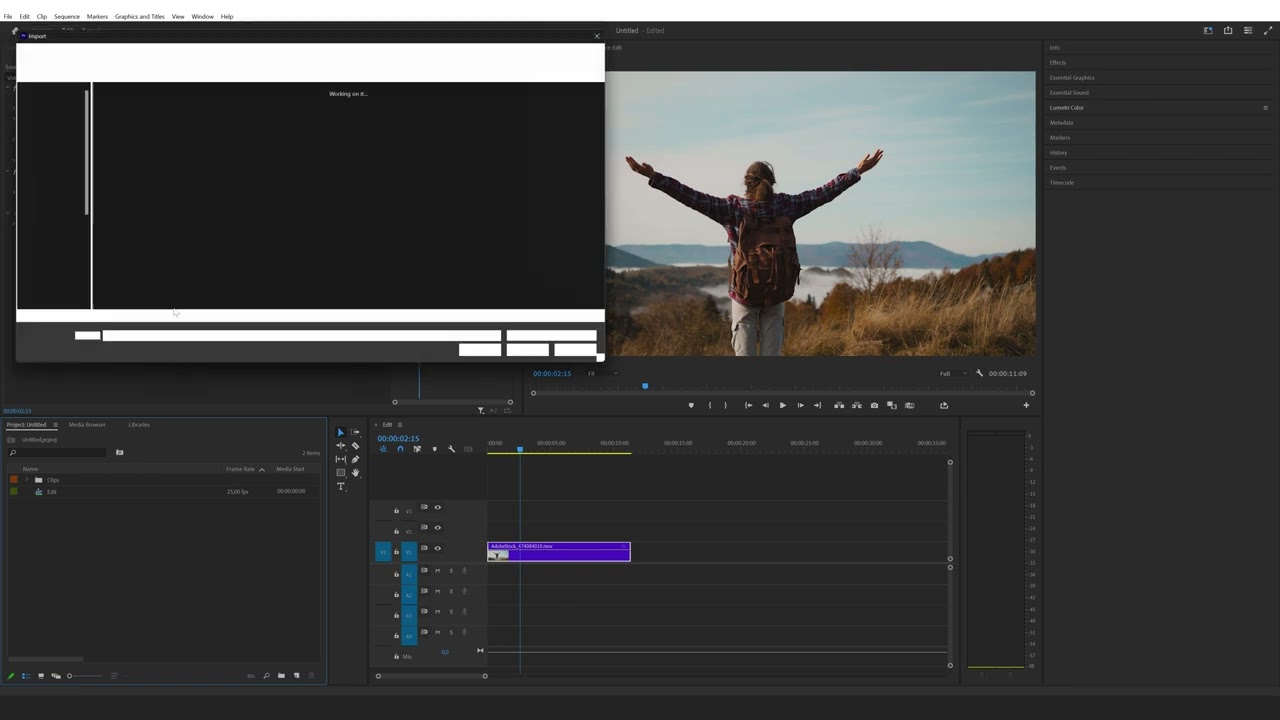Toggle lock on track V1

396,552
